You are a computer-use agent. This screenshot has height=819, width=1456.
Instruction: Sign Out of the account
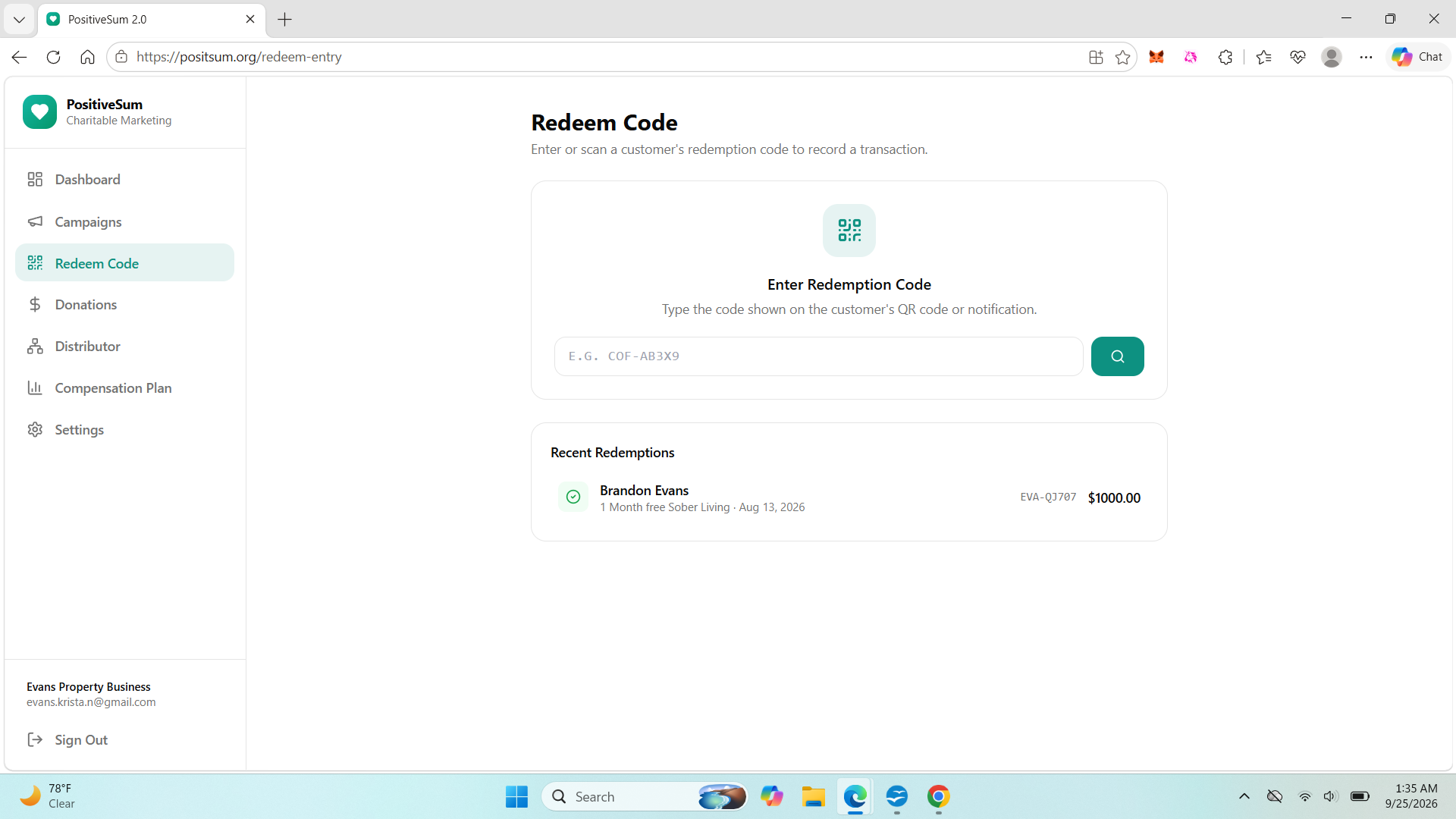click(67, 739)
